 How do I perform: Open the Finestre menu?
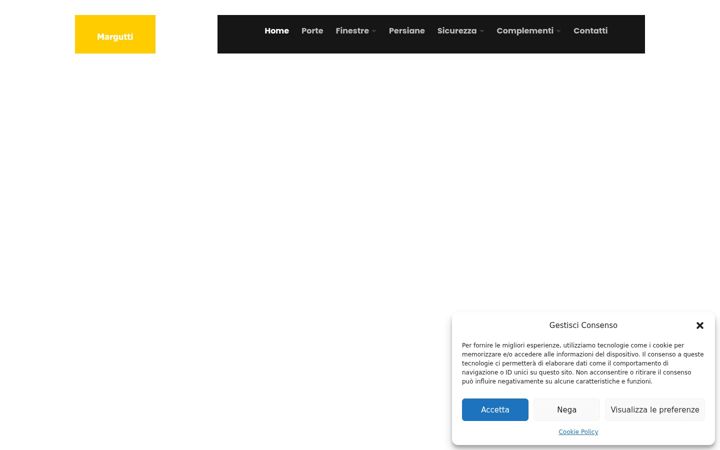[352, 31]
